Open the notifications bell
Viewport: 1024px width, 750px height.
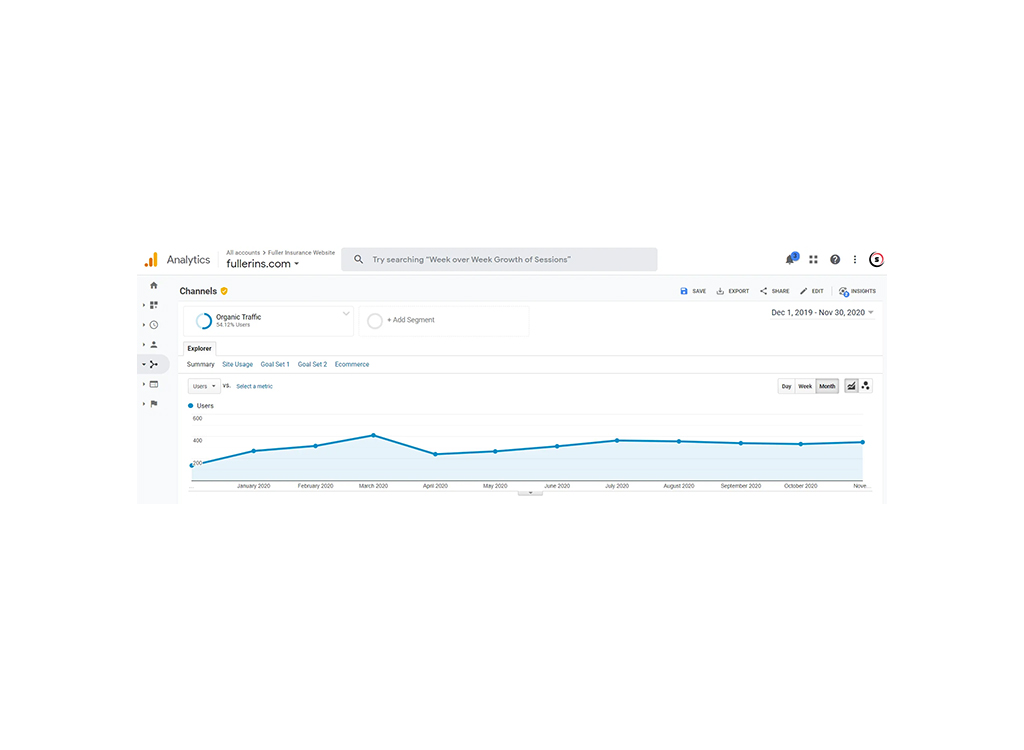(x=790, y=259)
